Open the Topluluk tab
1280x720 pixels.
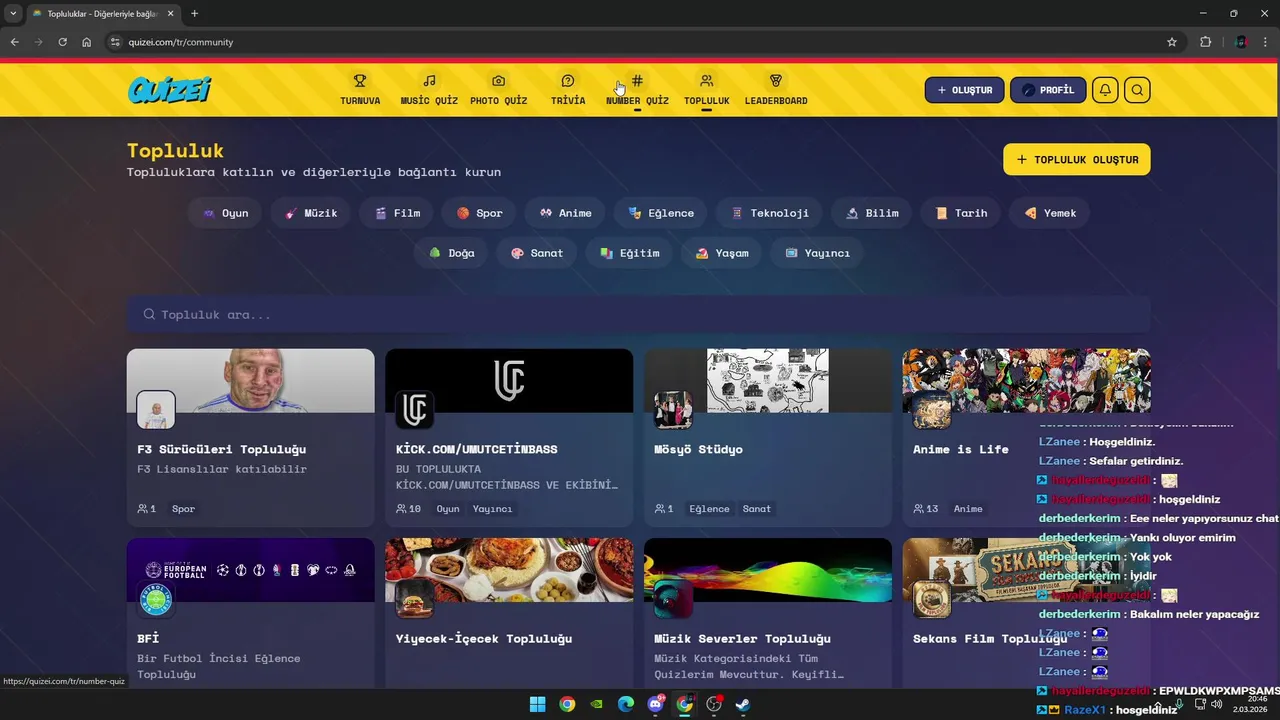coord(706,90)
